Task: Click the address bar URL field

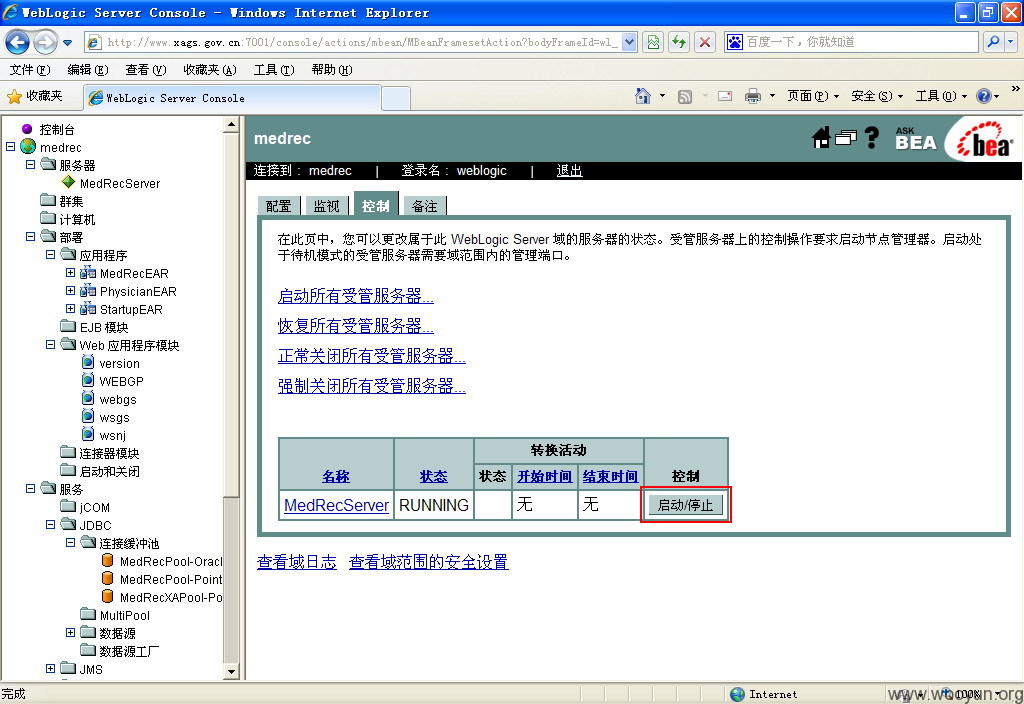Action: click(x=360, y=42)
